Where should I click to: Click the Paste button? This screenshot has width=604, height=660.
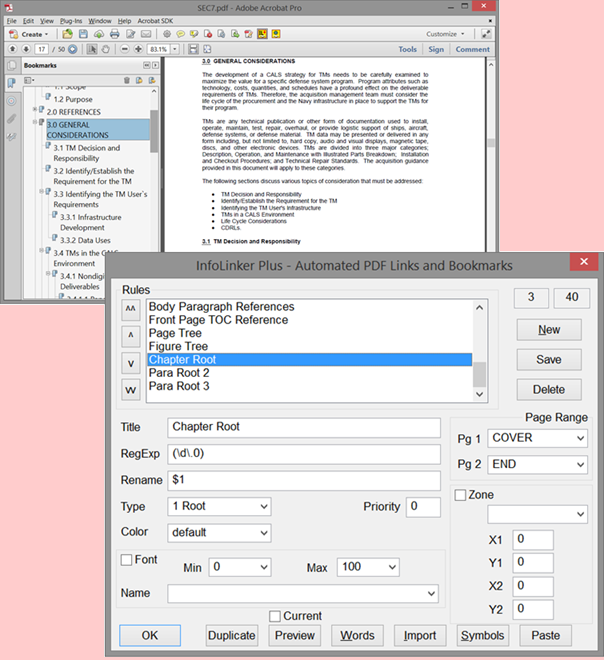pos(545,635)
